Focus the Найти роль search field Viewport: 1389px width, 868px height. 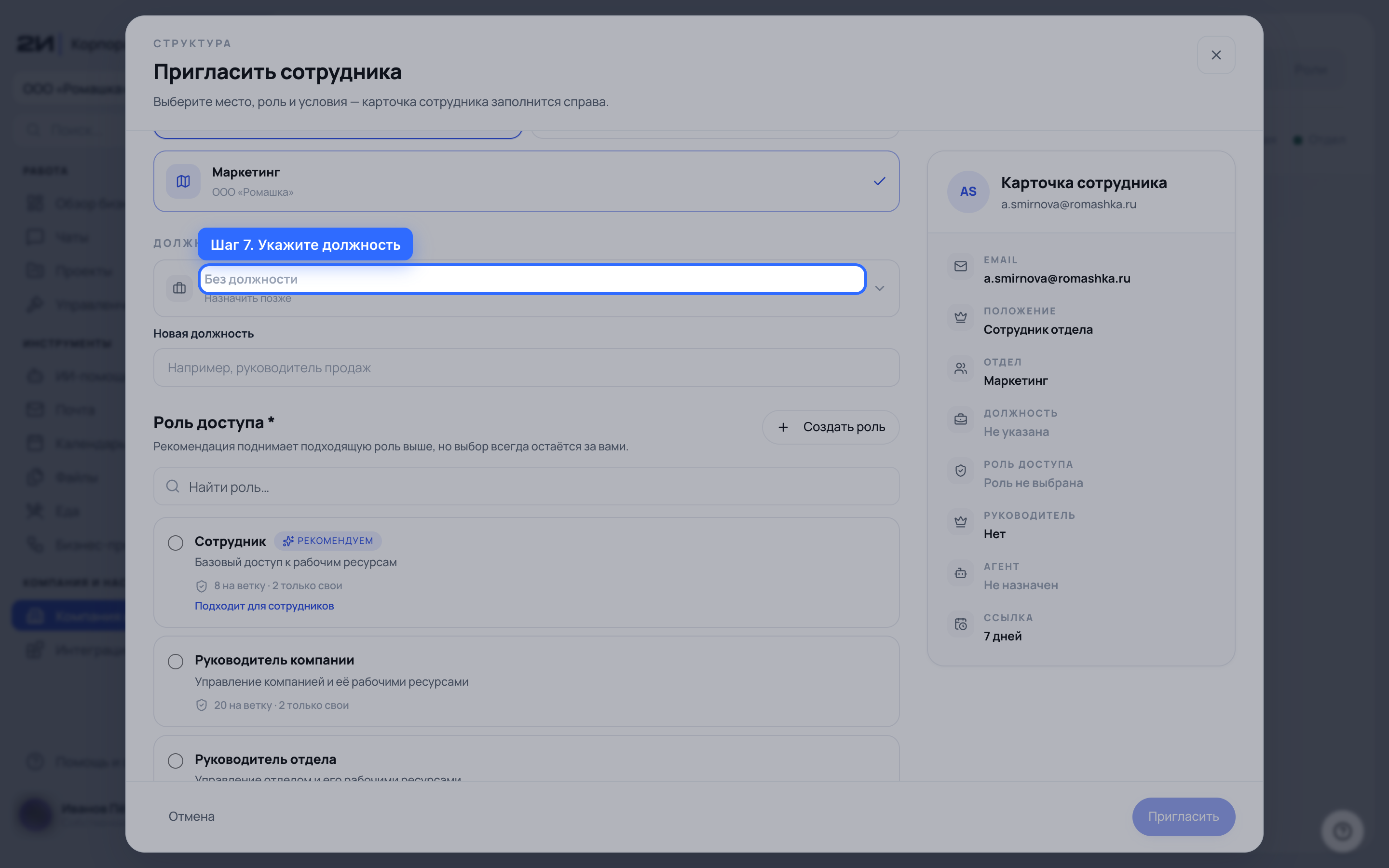(526, 486)
